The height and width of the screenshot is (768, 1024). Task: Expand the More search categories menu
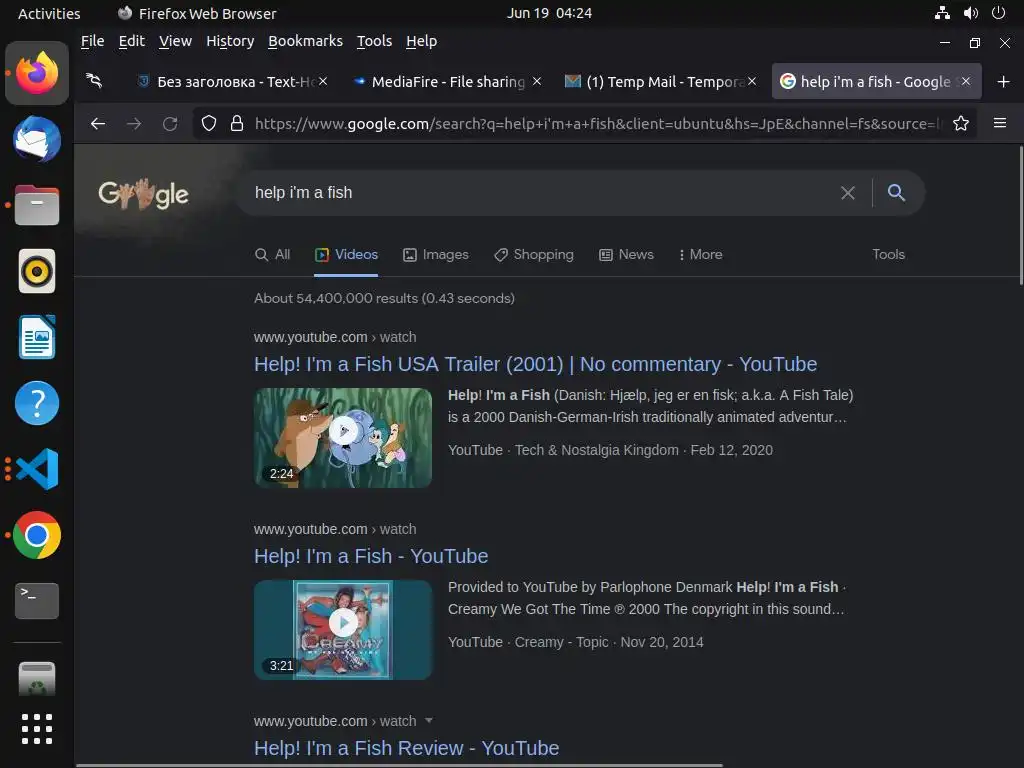click(701, 255)
